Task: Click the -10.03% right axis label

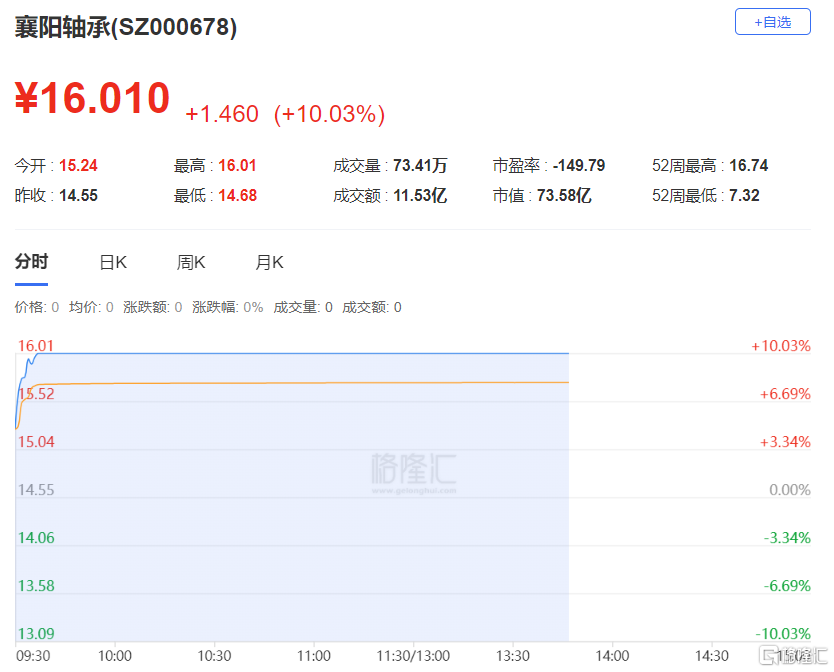Action: coord(783,633)
